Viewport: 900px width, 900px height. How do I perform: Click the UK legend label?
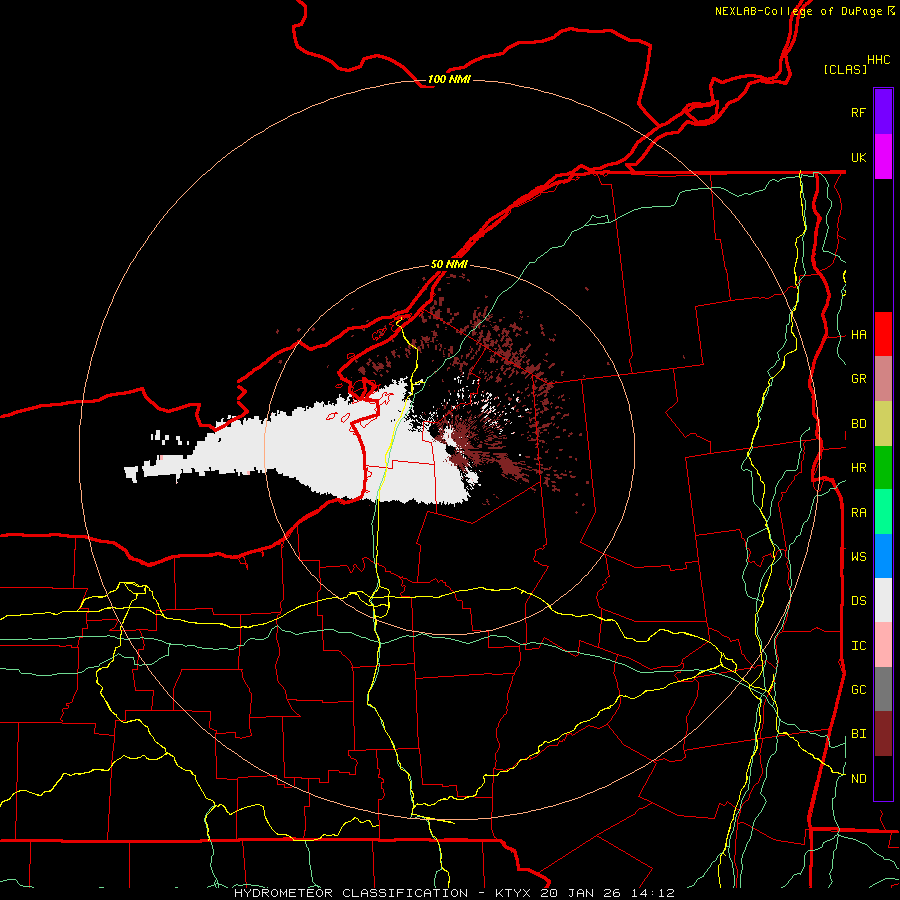point(858,157)
